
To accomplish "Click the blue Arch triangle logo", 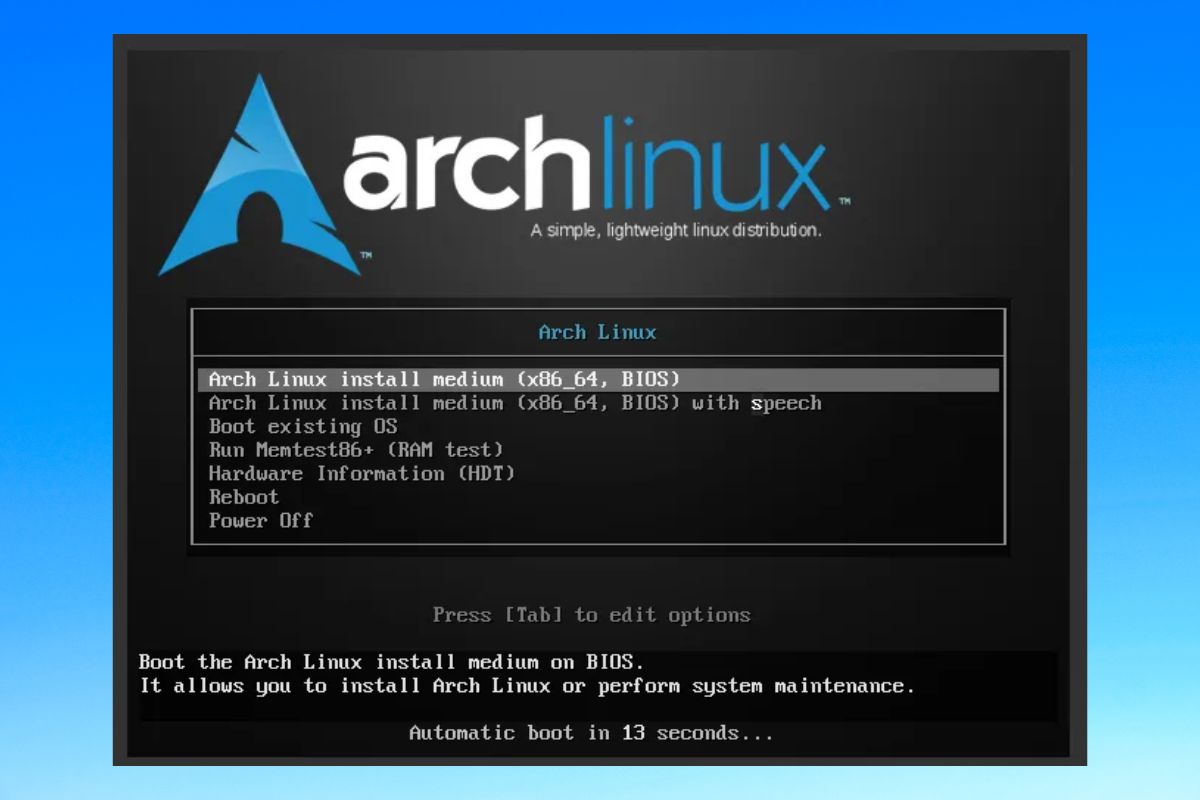I will (x=262, y=175).
